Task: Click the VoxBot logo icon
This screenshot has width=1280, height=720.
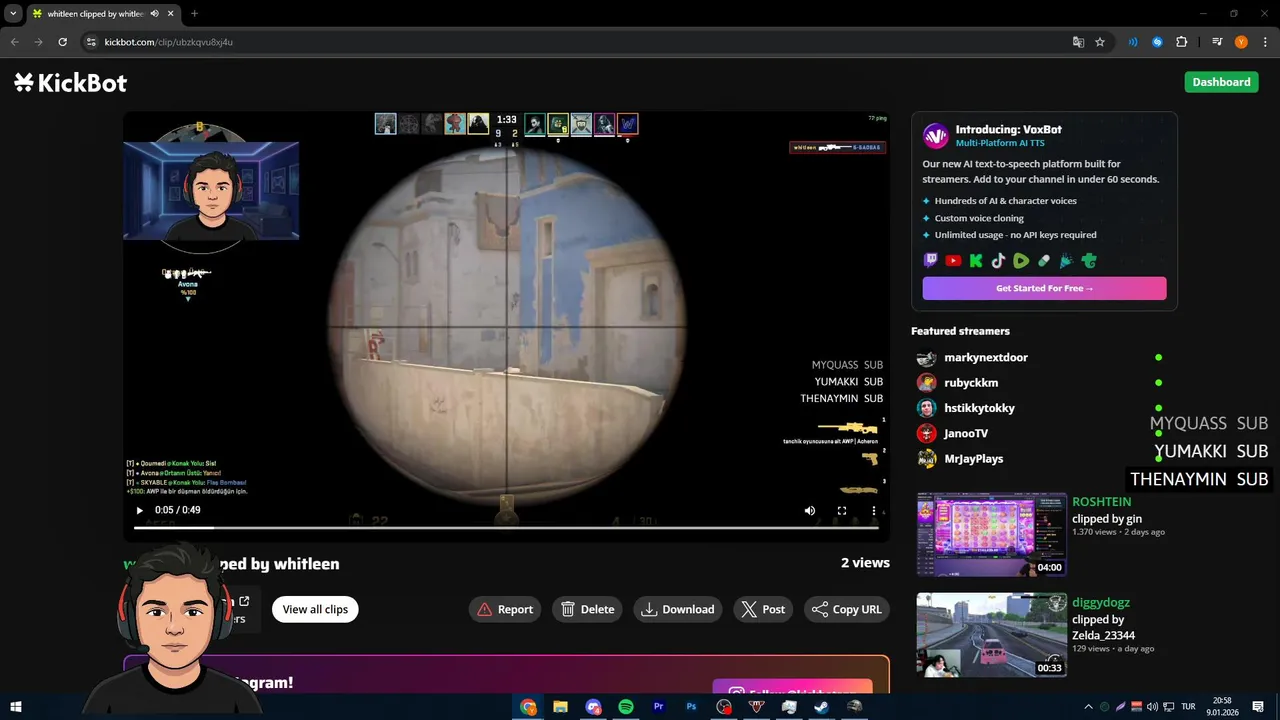Action: click(x=935, y=135)
